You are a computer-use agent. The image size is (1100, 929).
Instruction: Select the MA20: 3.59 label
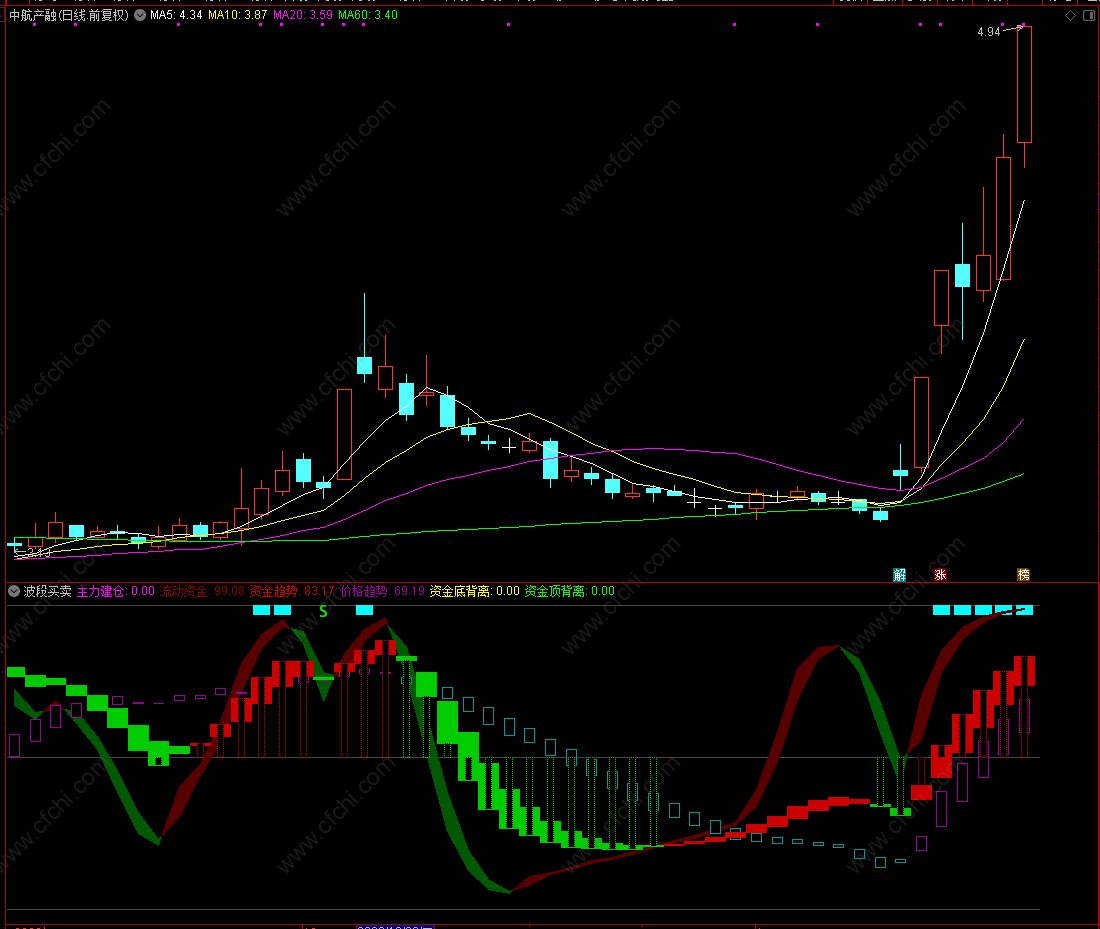pos(303,15)
